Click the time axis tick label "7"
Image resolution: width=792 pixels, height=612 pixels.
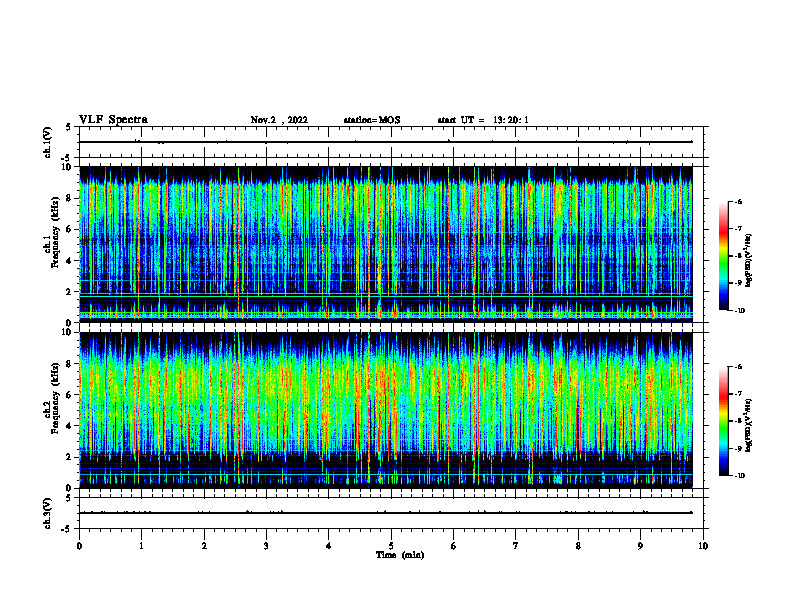tap(516, 546)
